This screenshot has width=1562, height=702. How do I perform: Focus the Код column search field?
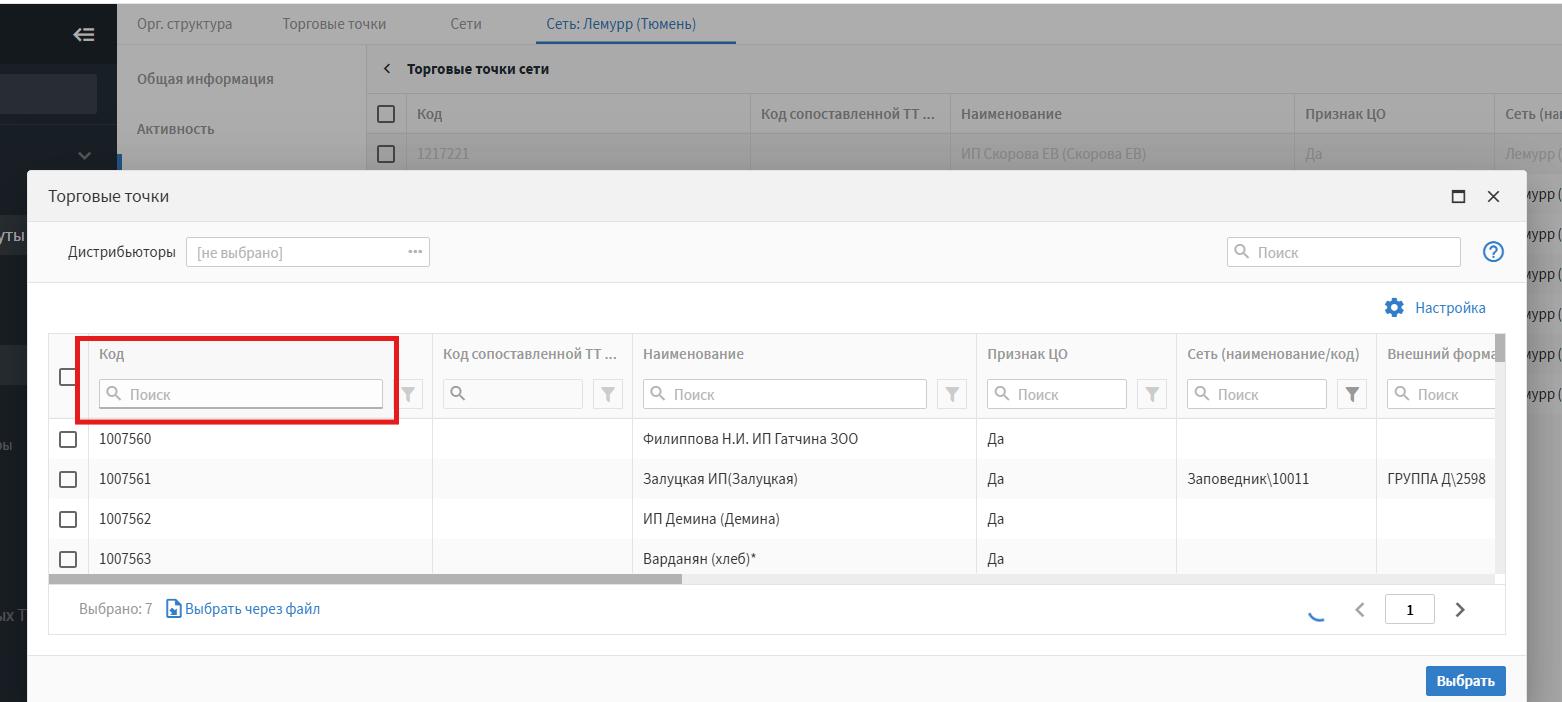click(x=241, y=394)
